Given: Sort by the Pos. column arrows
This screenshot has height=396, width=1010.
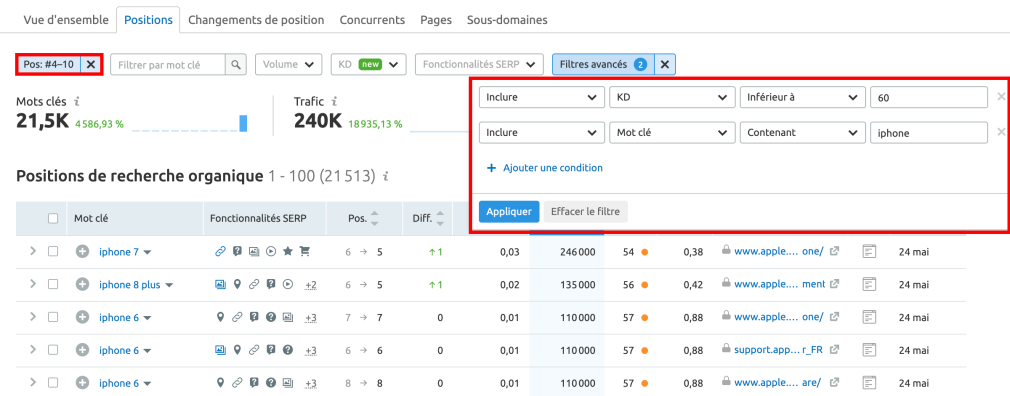Looking at the screenshot, I should pos(375,218).
